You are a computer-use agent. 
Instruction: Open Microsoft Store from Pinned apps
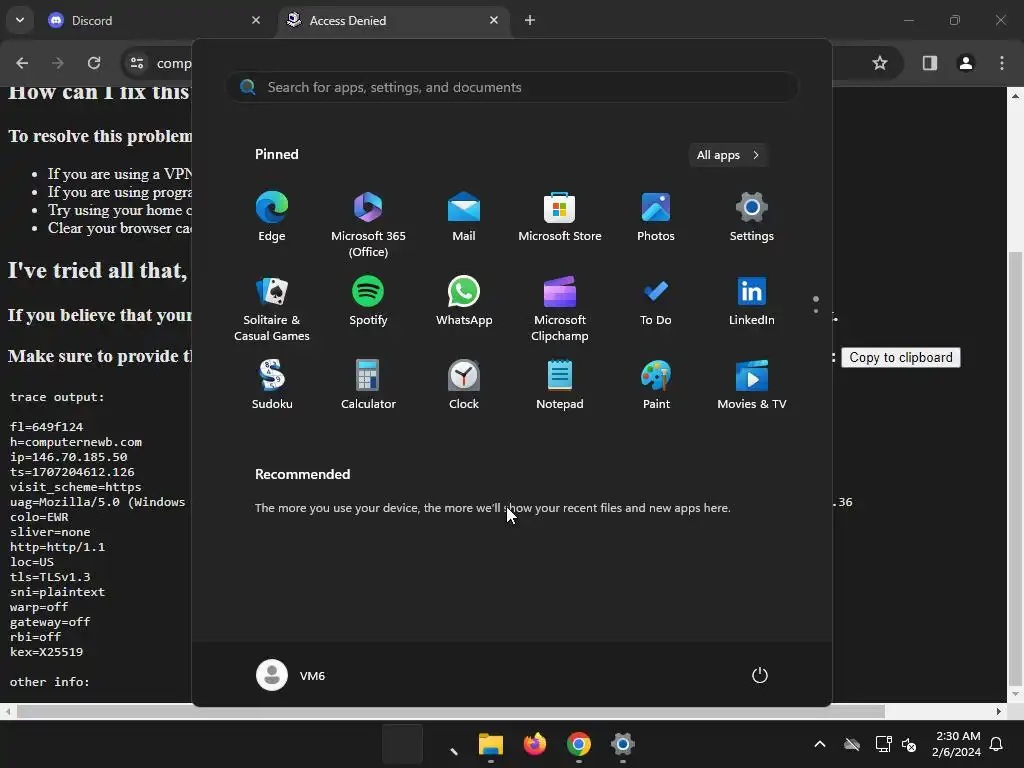point(560,218)
